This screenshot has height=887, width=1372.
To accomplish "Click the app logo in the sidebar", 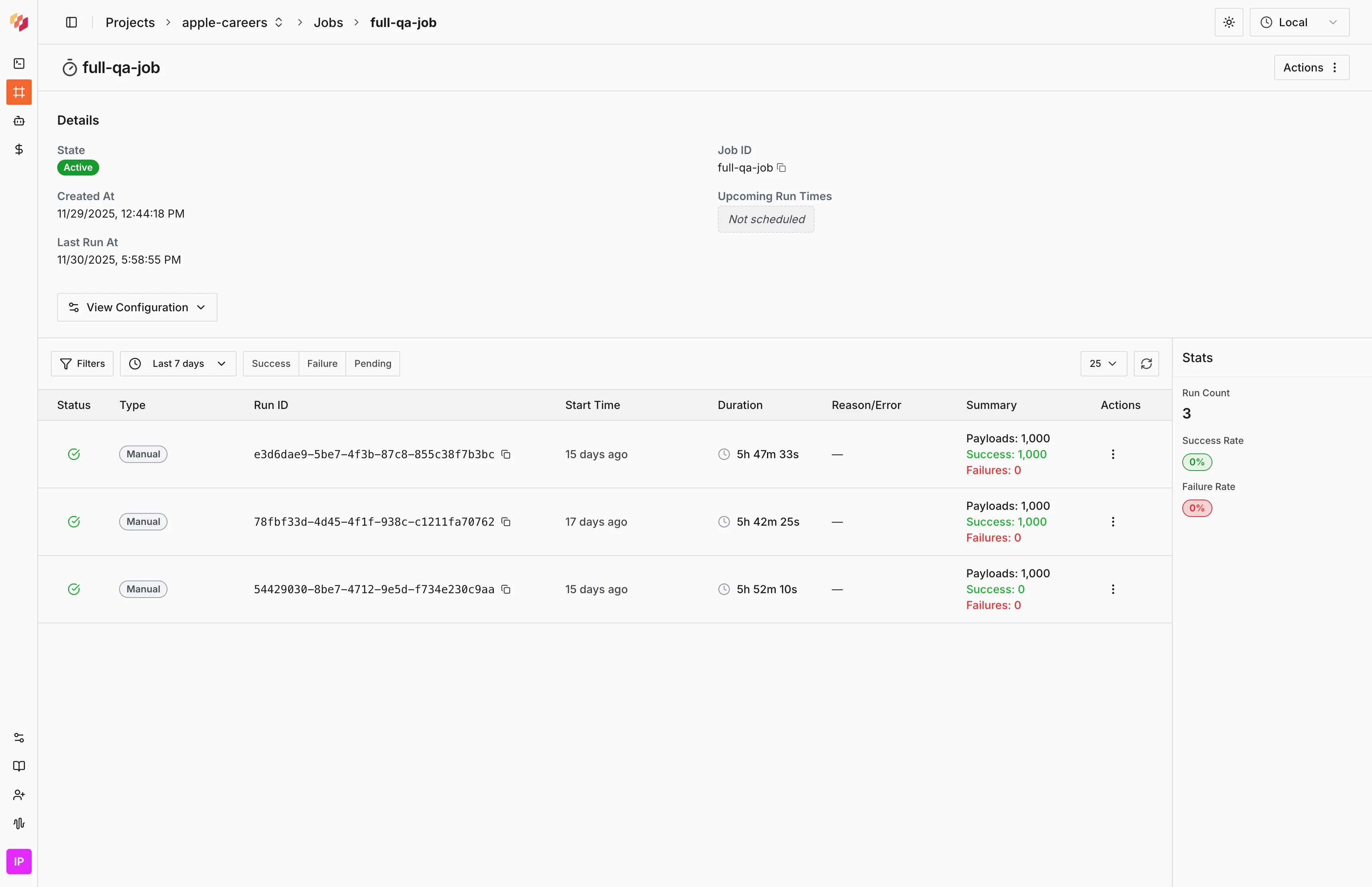I will tap(19, 22).
